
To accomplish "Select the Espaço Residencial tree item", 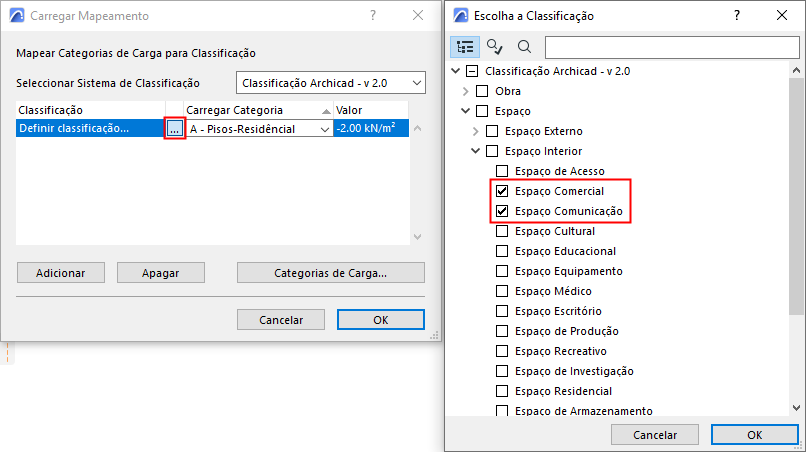I will point(563,391).
